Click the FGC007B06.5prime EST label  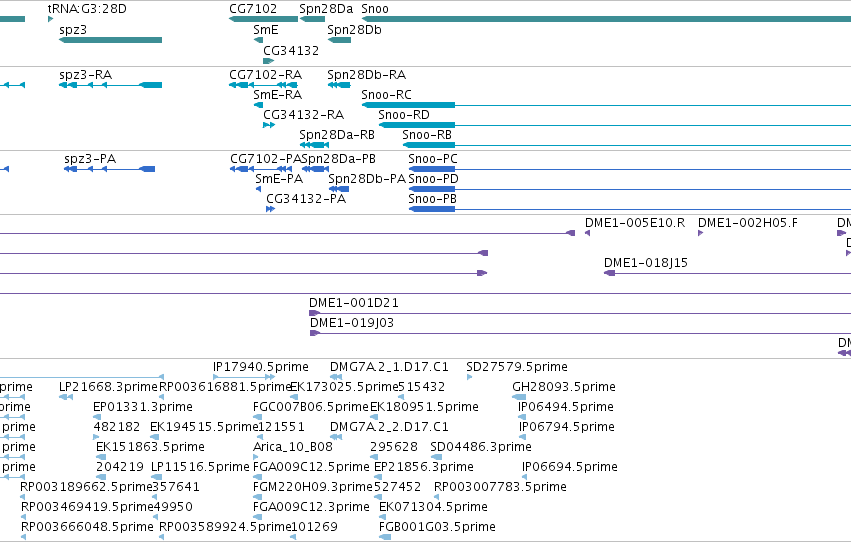pos(311,407)
